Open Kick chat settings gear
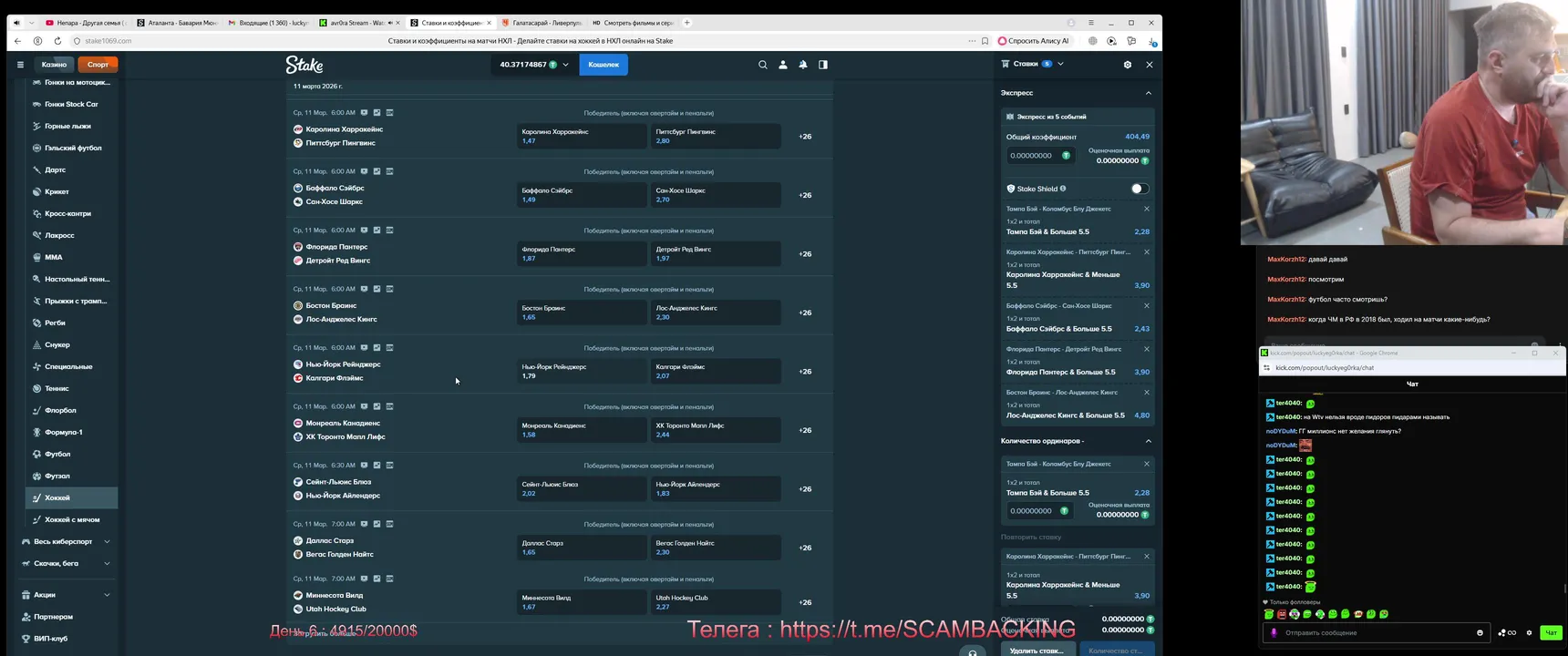 1529,632
